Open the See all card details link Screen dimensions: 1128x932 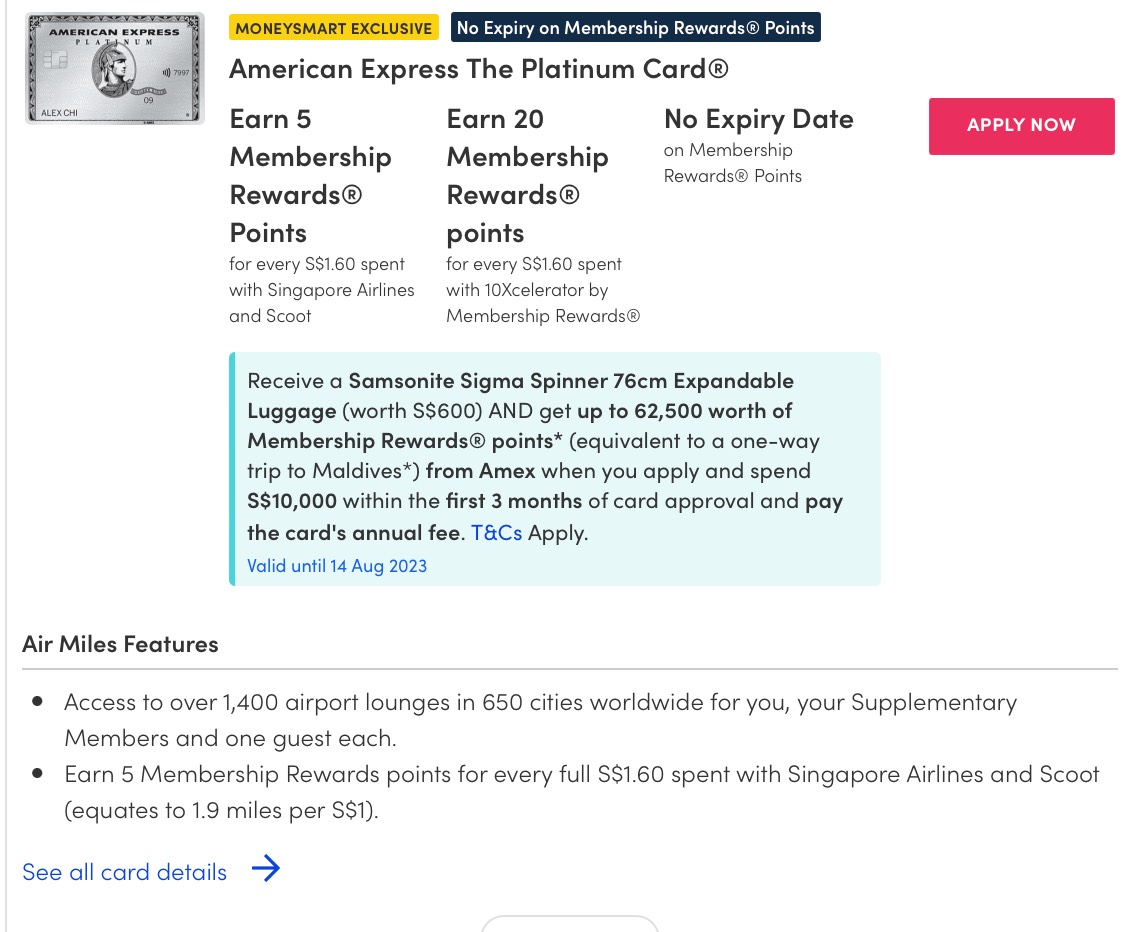pyautogui.click(x=125, y=872)
